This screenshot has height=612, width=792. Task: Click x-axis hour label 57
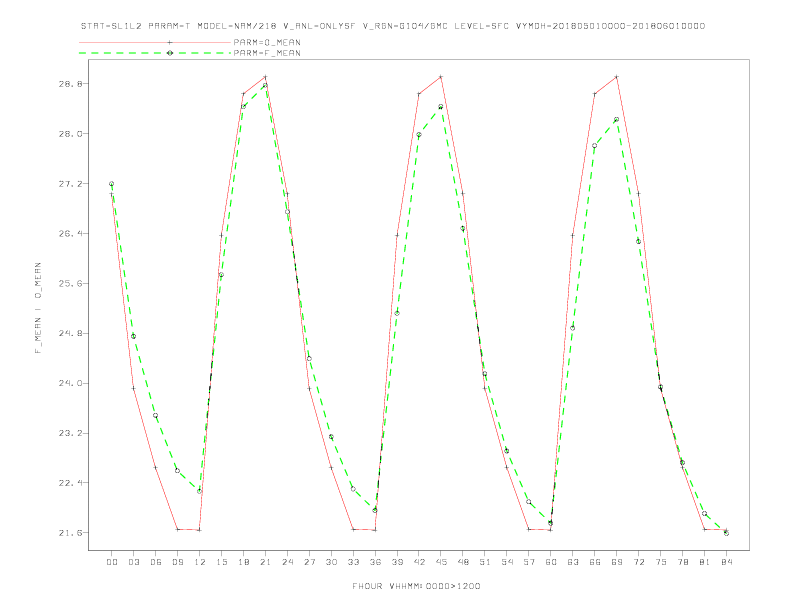click(529, 562)
